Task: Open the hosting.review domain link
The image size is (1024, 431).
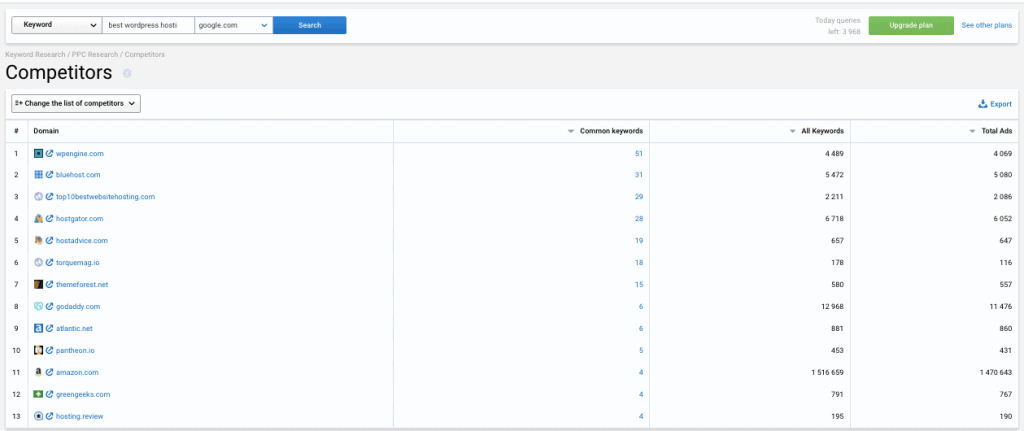Action: (x=80, y=416)
